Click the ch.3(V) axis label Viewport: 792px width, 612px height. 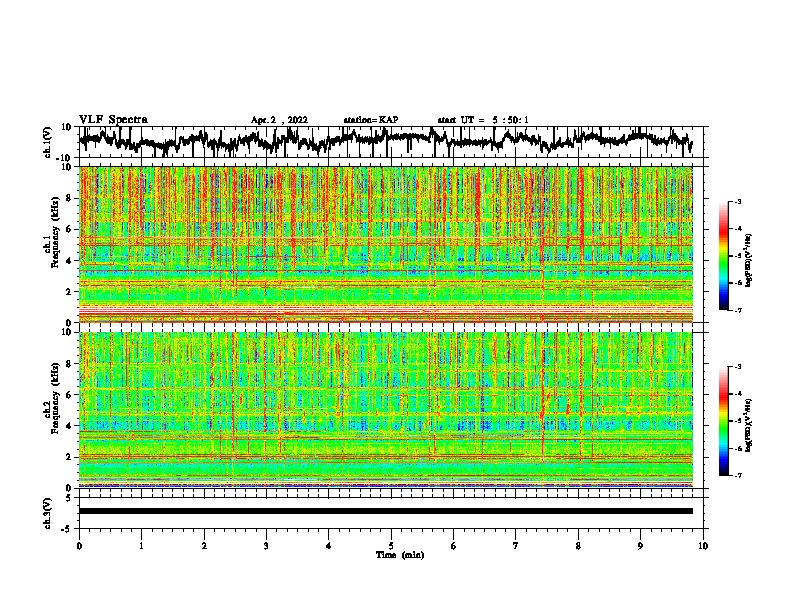pos(47,513)
